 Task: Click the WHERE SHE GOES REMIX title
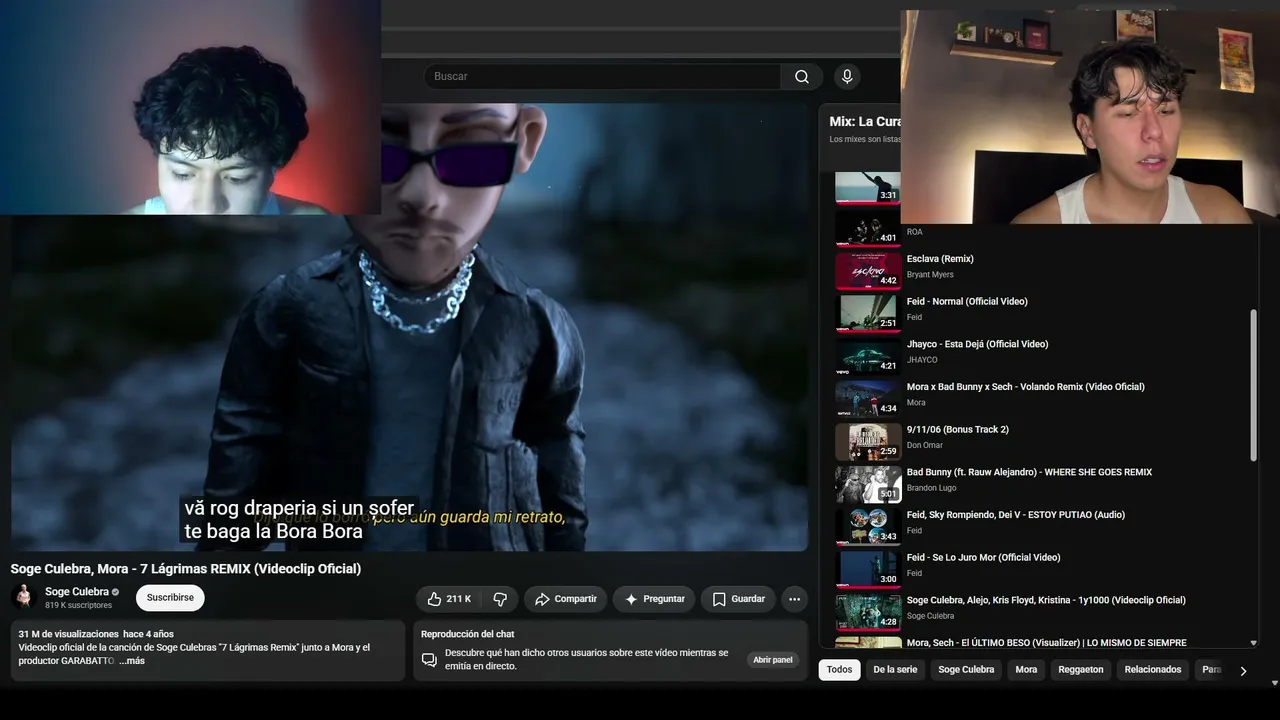point(1030,473)
